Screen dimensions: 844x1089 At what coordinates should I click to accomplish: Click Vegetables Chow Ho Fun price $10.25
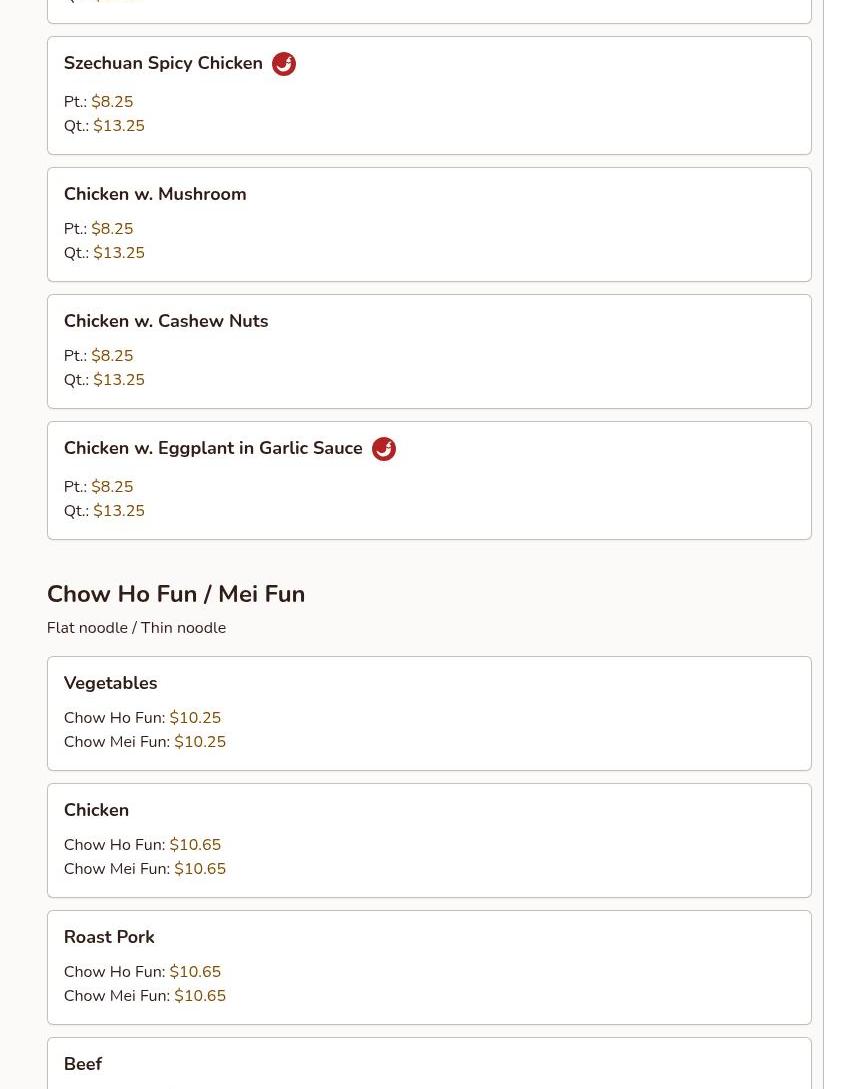click(x=195, y=718)
